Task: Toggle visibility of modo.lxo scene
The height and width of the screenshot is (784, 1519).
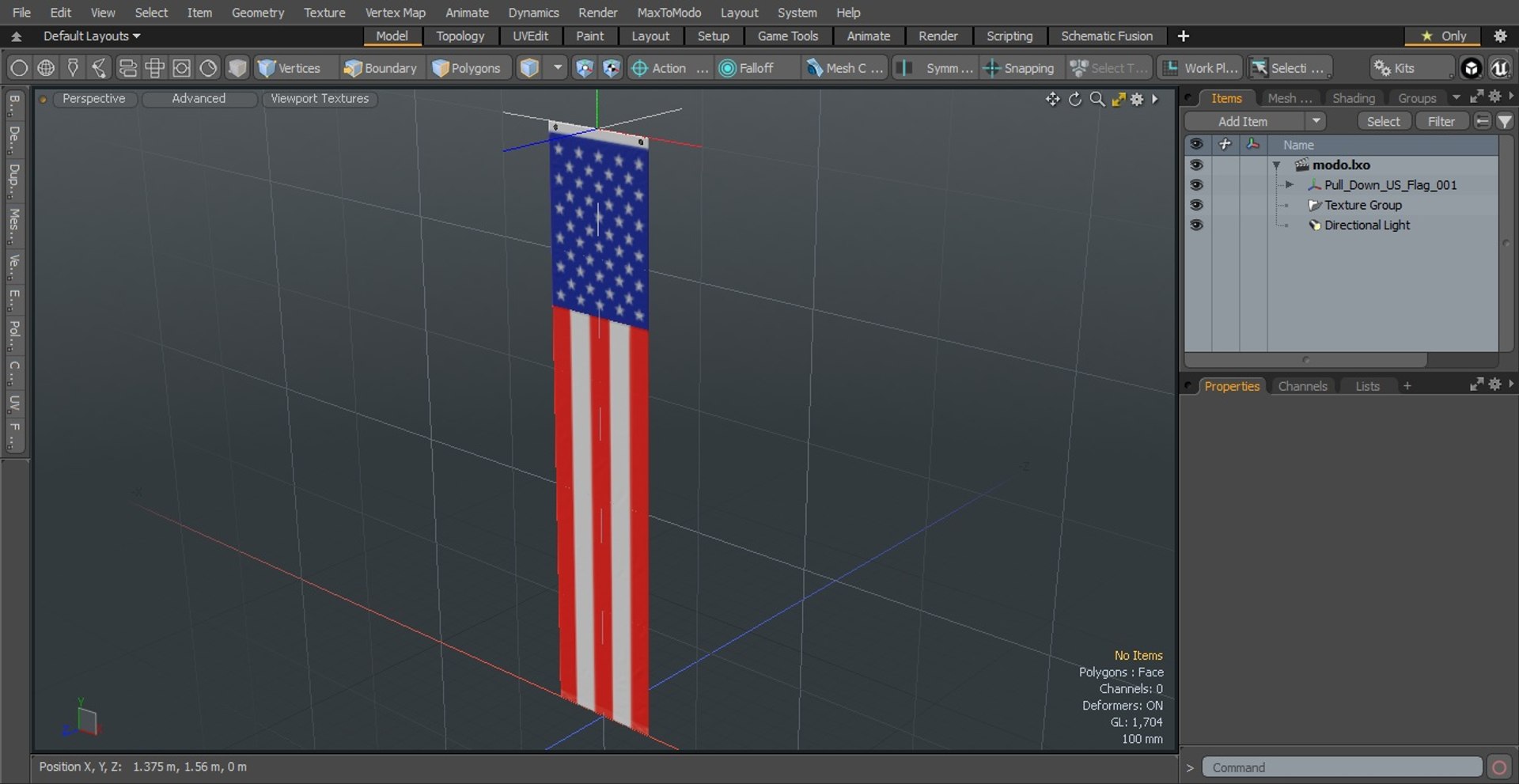Action: (x=1196, y=165)
